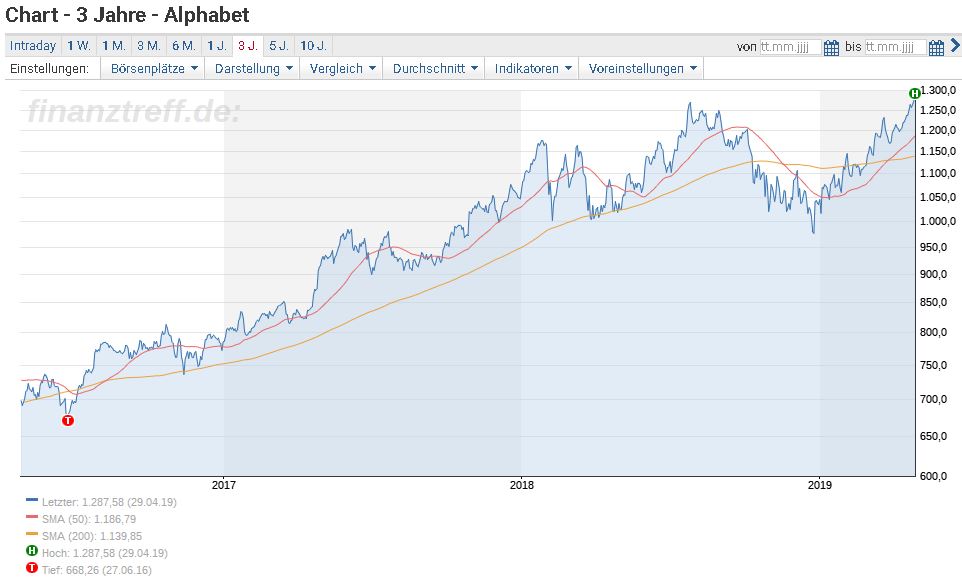The image size is (962, 581).
Task: Click the 1.300,0 y-axis value
Action: coord(938,90)
